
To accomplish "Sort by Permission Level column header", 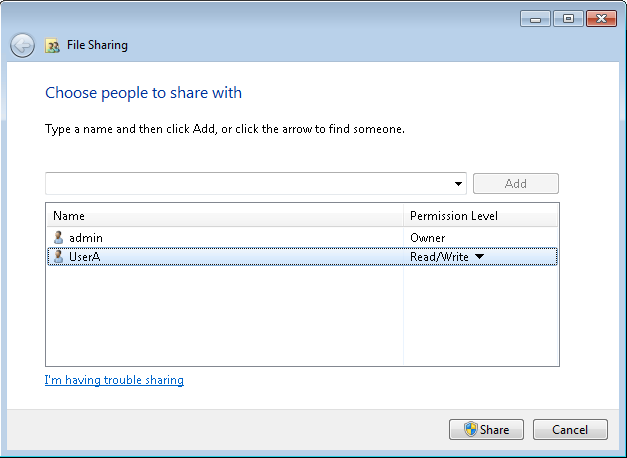I will coord(480,216).
